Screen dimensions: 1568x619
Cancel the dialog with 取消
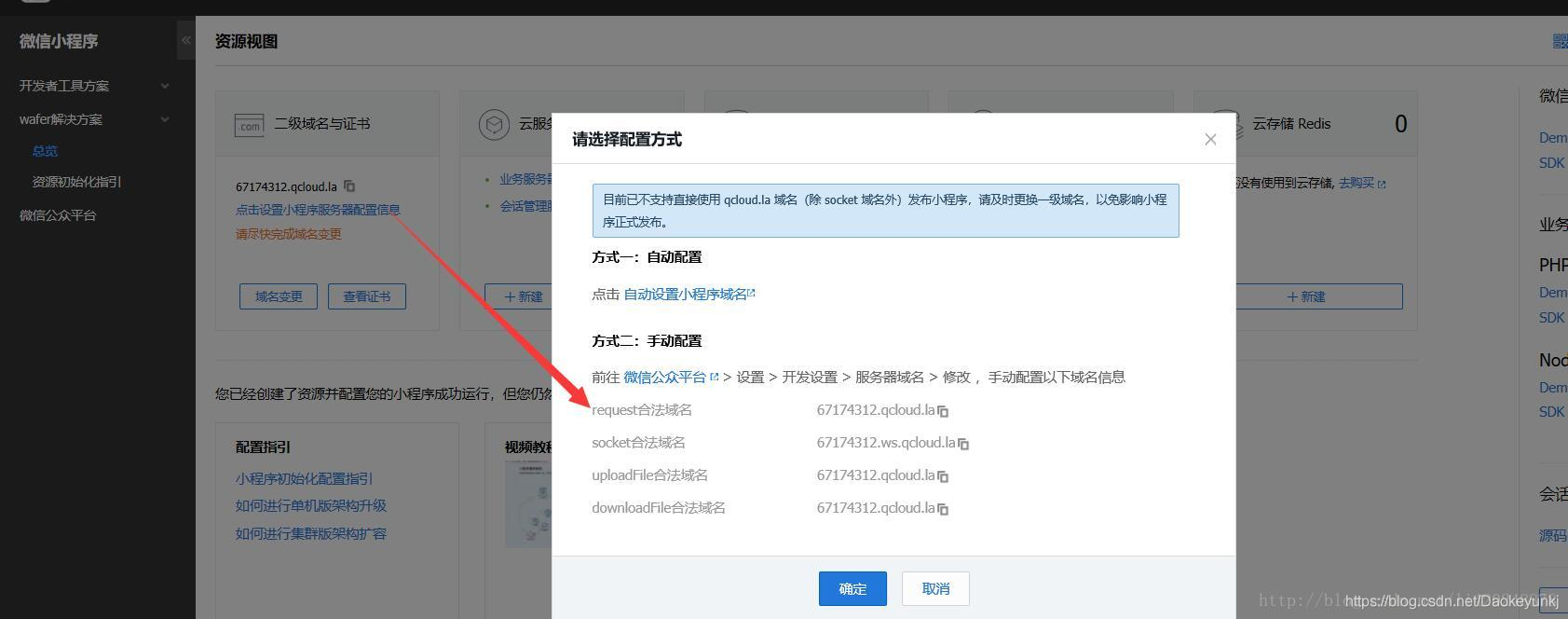(x=935, y=588)
